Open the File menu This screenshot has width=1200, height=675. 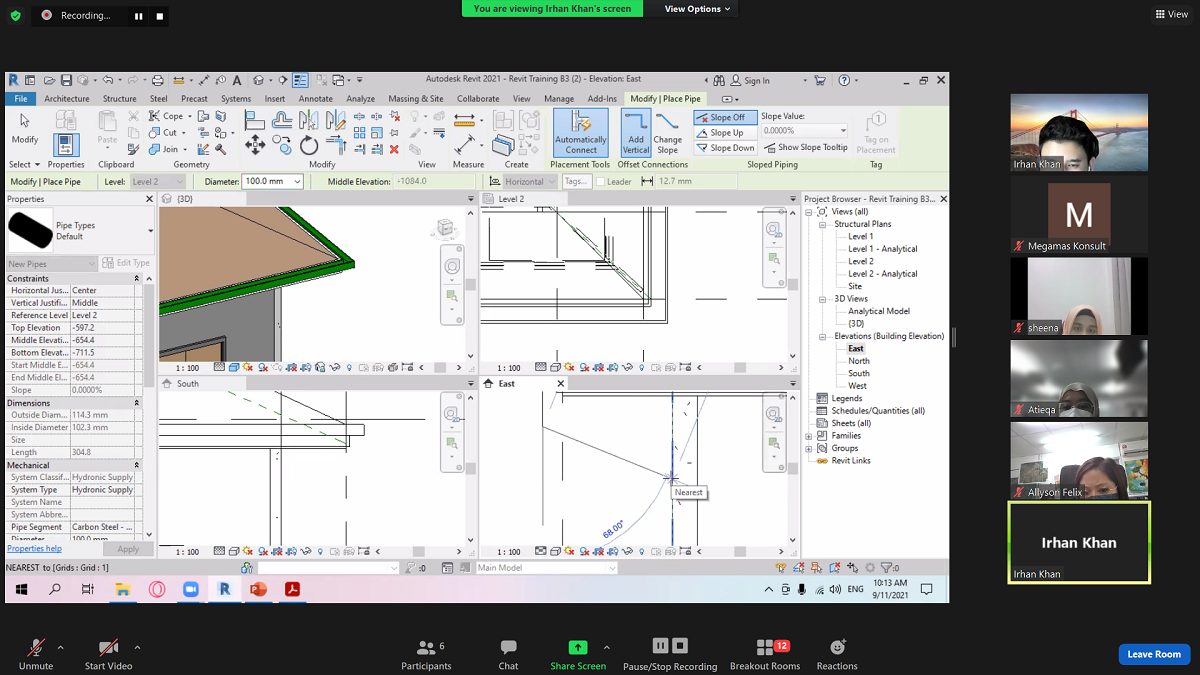(21, 99)
